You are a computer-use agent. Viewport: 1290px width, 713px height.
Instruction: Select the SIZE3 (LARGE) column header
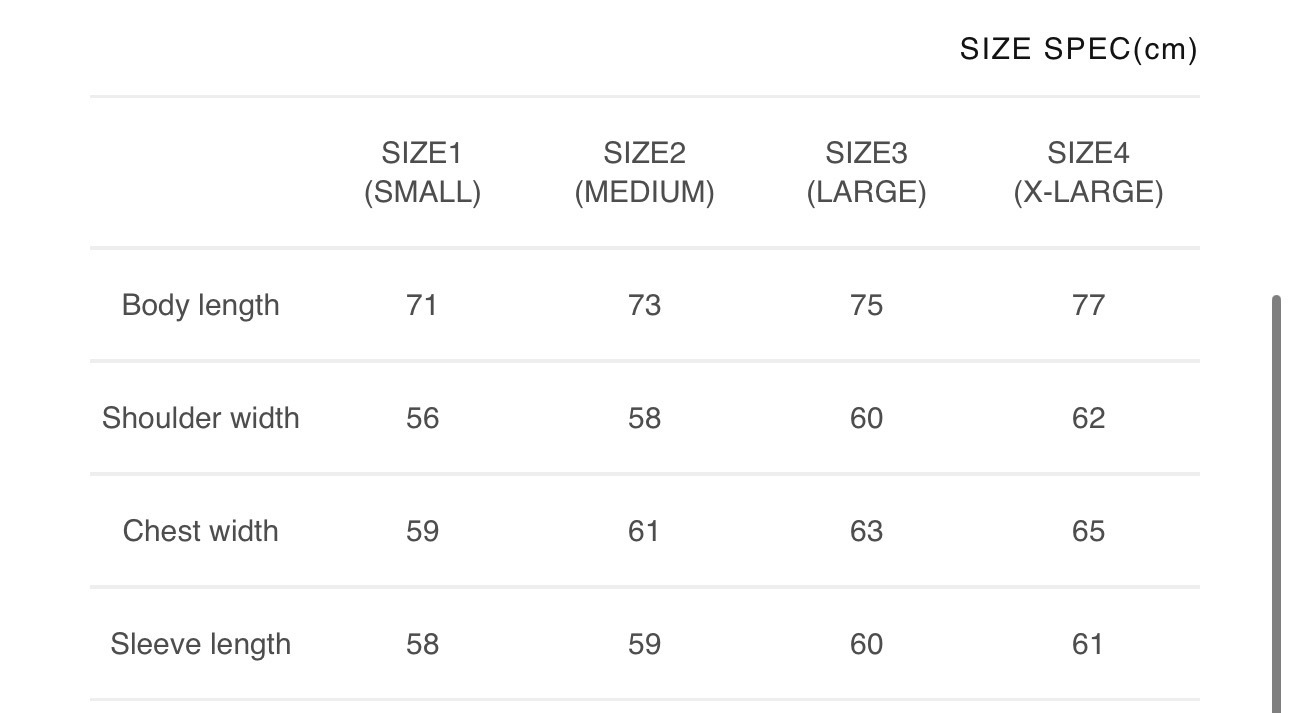click(x=866, y=173)
